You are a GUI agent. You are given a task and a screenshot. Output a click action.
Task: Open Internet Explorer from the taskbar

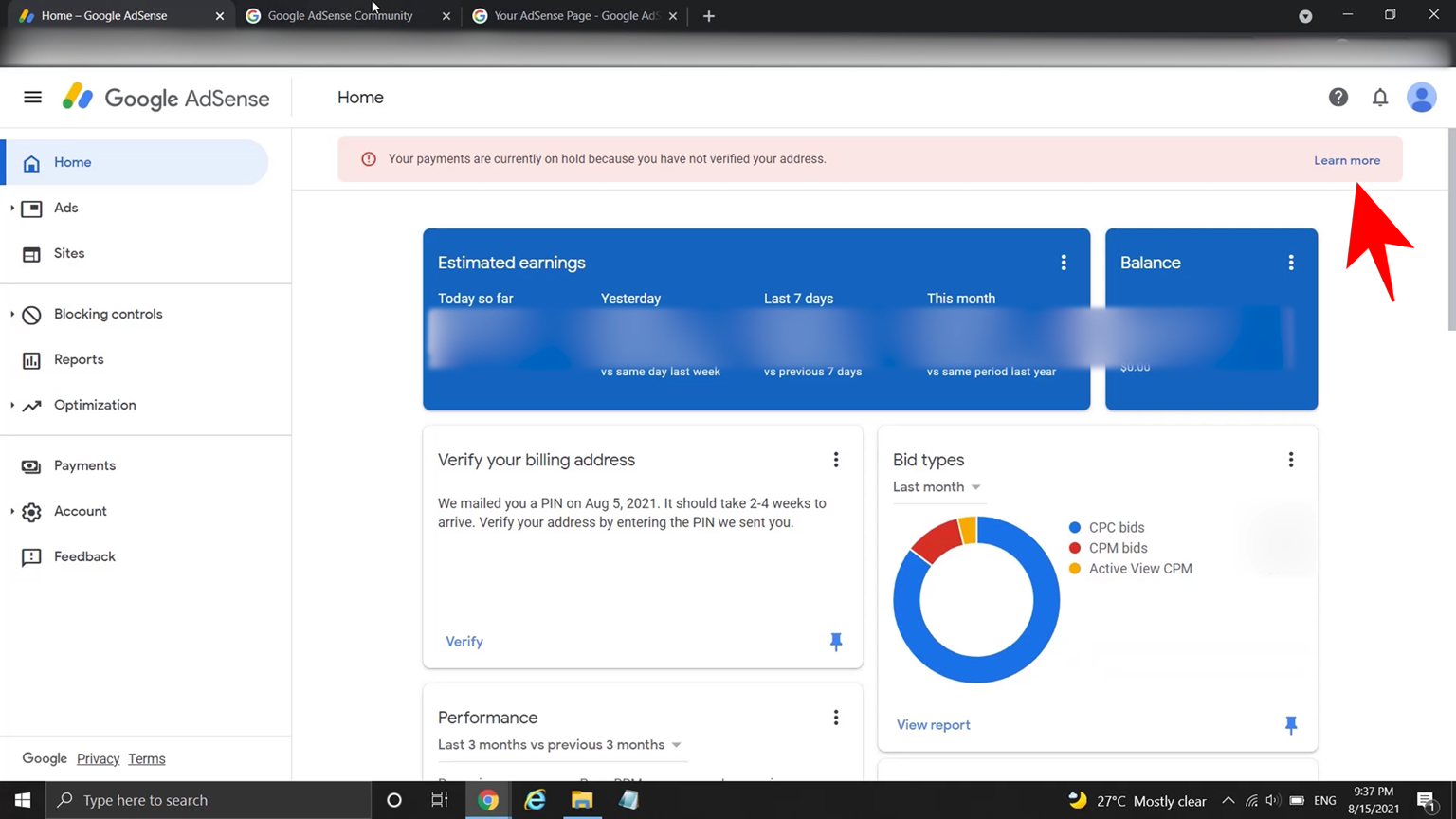535,800
